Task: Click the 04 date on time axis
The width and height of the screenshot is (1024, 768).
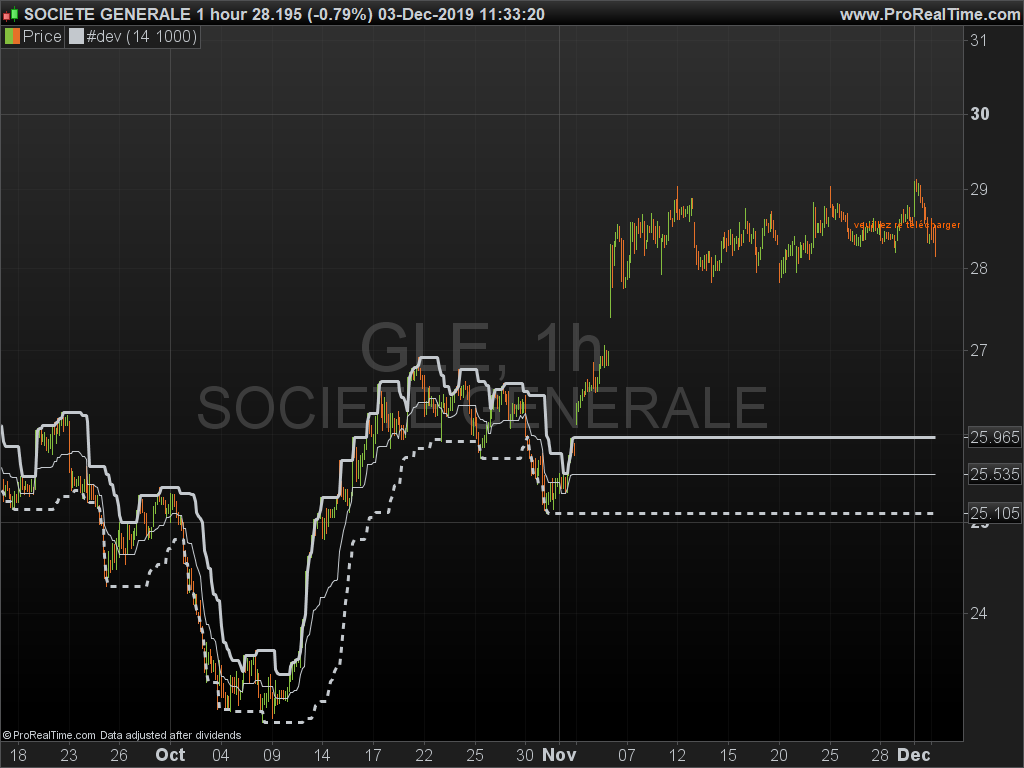Action: coord(221,756)
